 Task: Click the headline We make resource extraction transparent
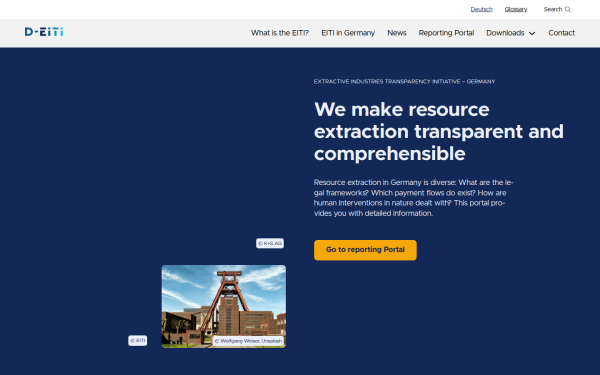pos(439,132)
